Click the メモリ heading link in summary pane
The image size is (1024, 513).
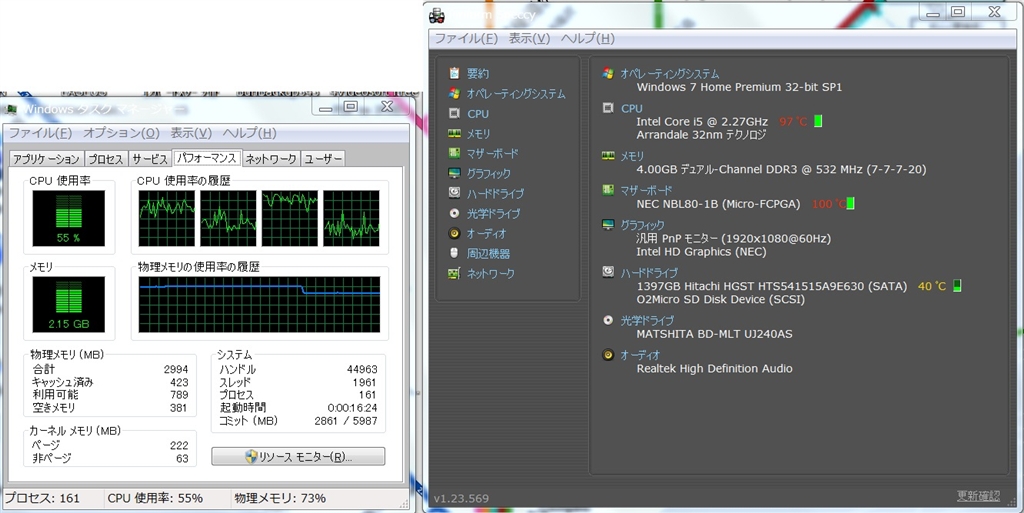tap(632, 156)
